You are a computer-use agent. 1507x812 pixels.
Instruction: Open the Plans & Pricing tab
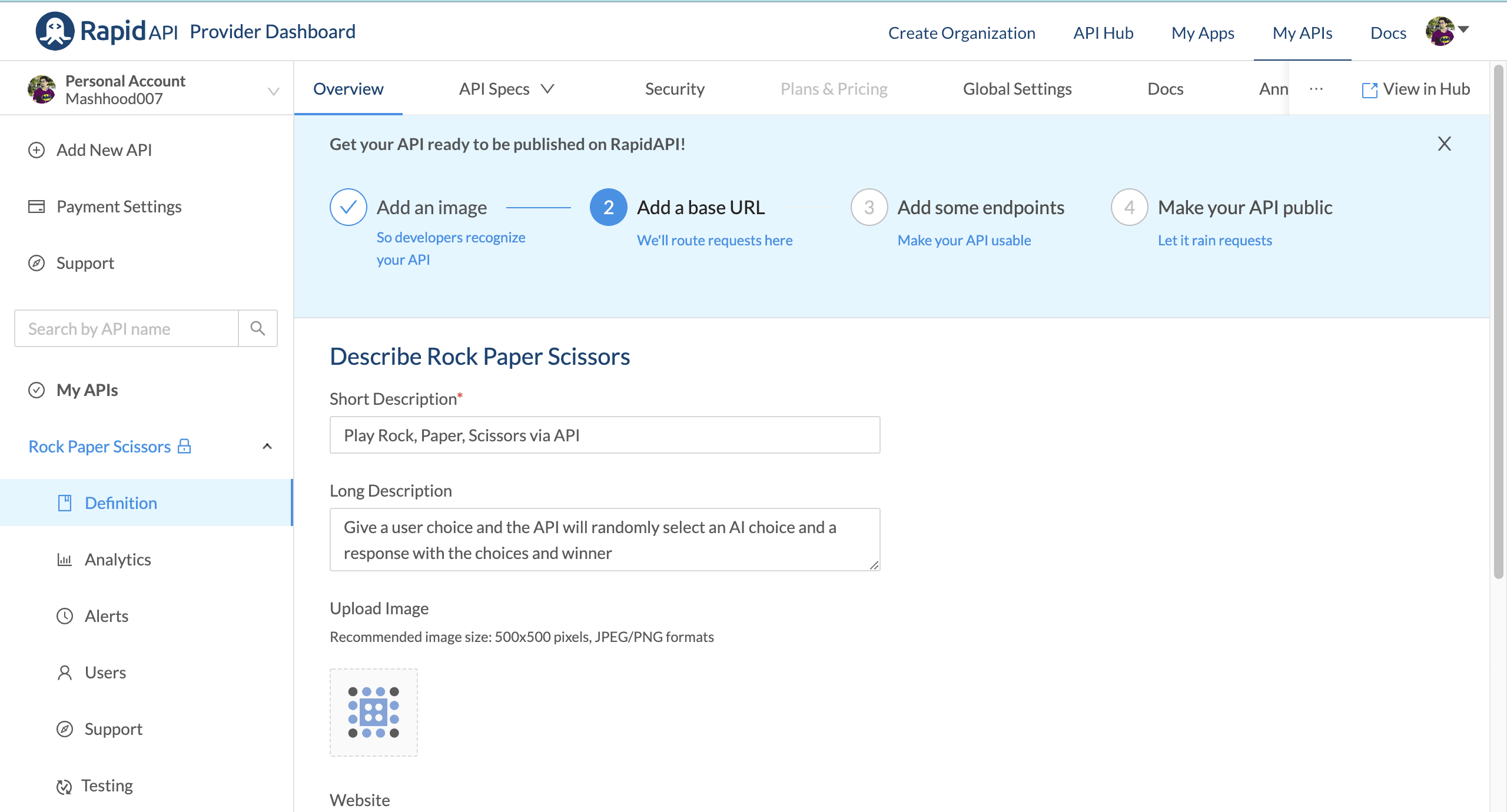834,89
